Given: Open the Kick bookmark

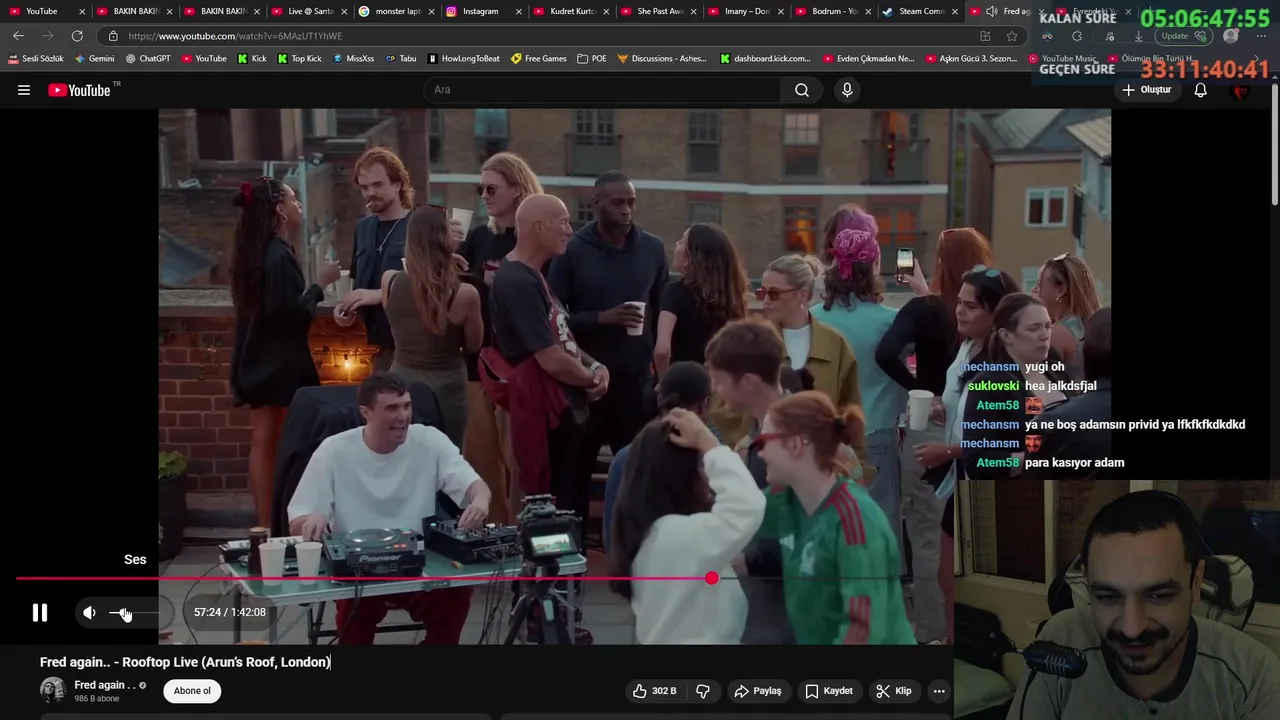Looking at the screenshot, I should [x=252, y=59].
